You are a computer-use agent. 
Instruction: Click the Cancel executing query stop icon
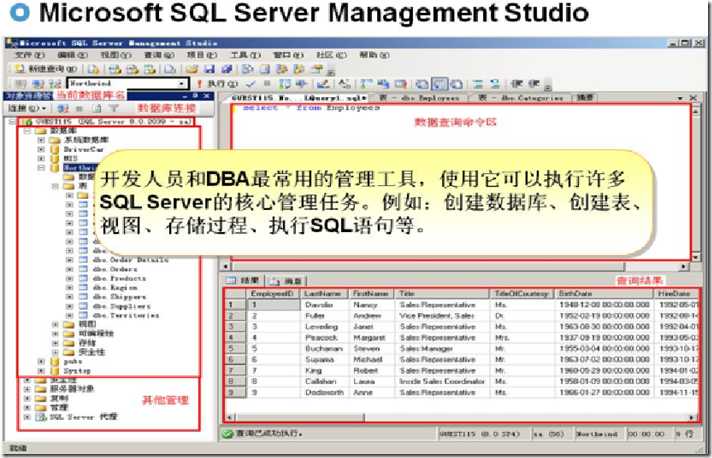[x=267, y=84]
